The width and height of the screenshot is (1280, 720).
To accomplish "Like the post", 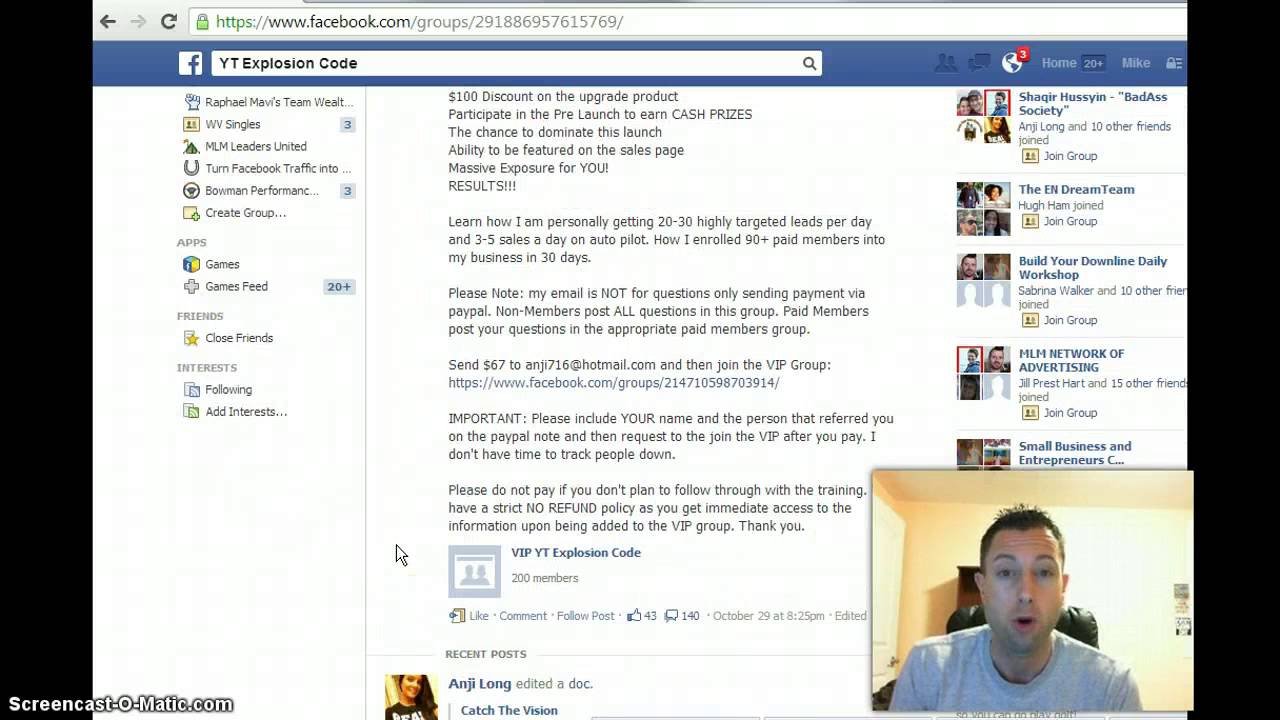I will point(479,616).
